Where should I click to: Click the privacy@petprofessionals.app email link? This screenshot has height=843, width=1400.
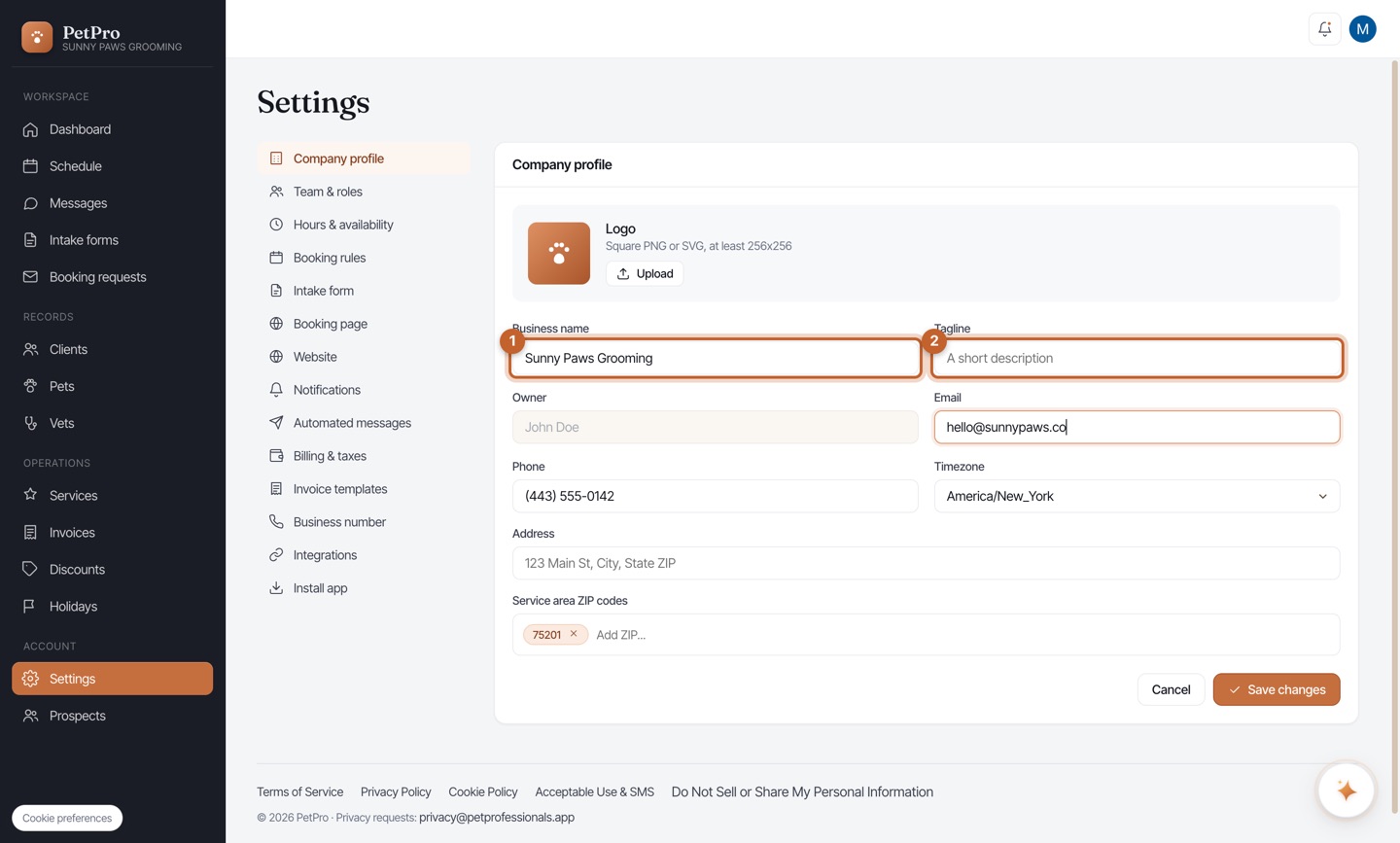[497, 817]
